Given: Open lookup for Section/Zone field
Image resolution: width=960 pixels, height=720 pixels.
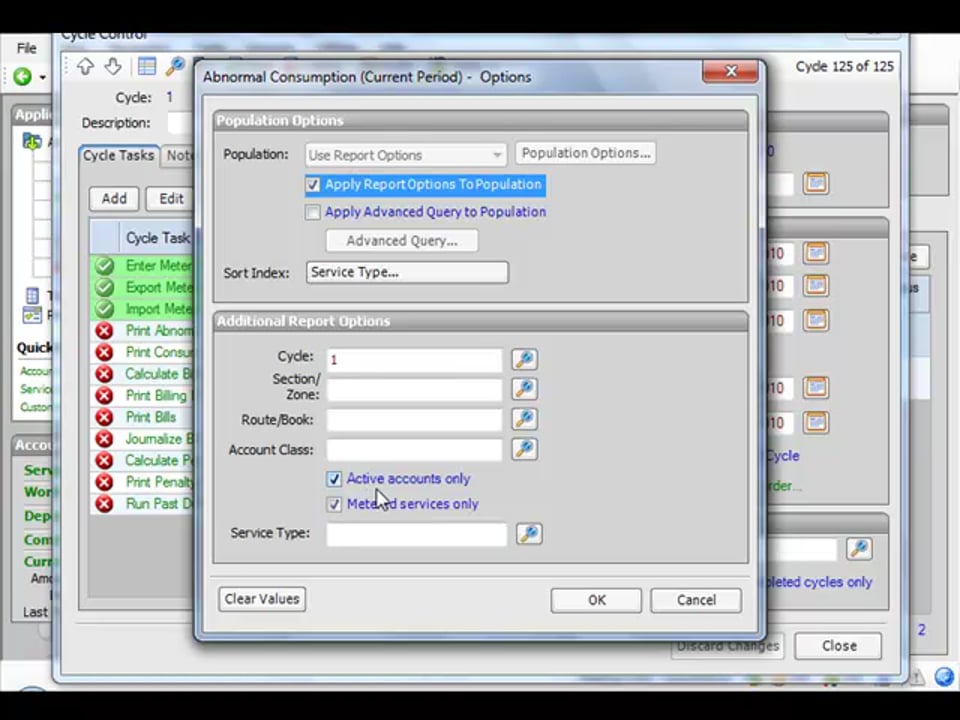Looking at the screenshot, I should click(x=525, y=389).
